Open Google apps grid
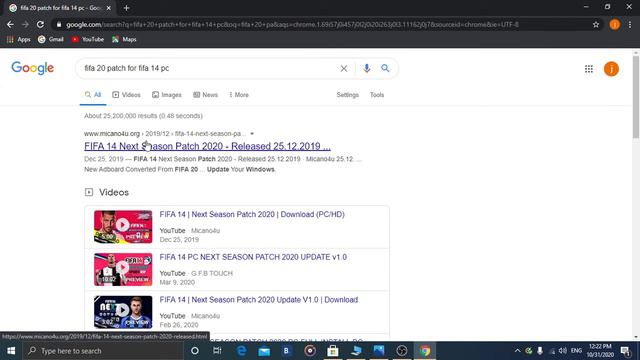Screen dimensions: 640x360 point(589,69)
